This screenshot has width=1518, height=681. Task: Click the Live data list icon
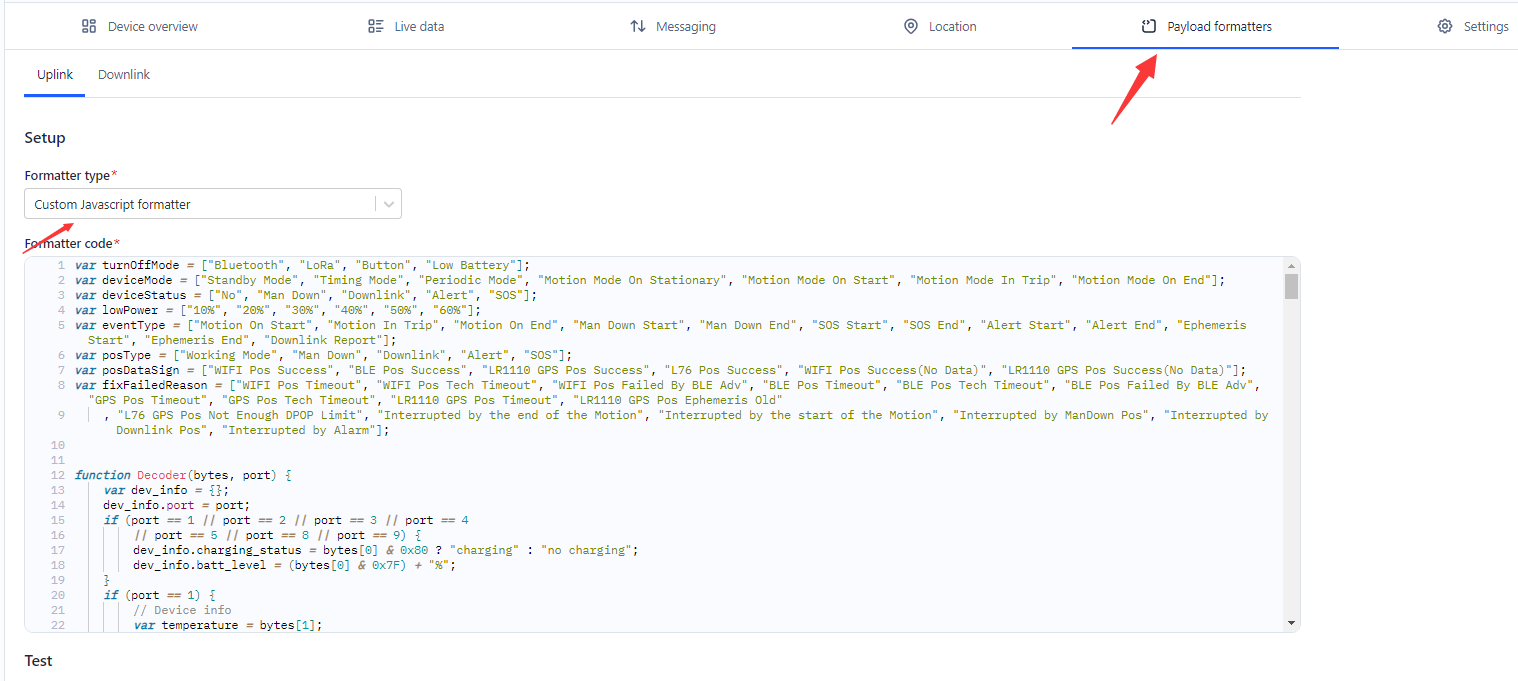pyautogui.click(x=376, y=26)
